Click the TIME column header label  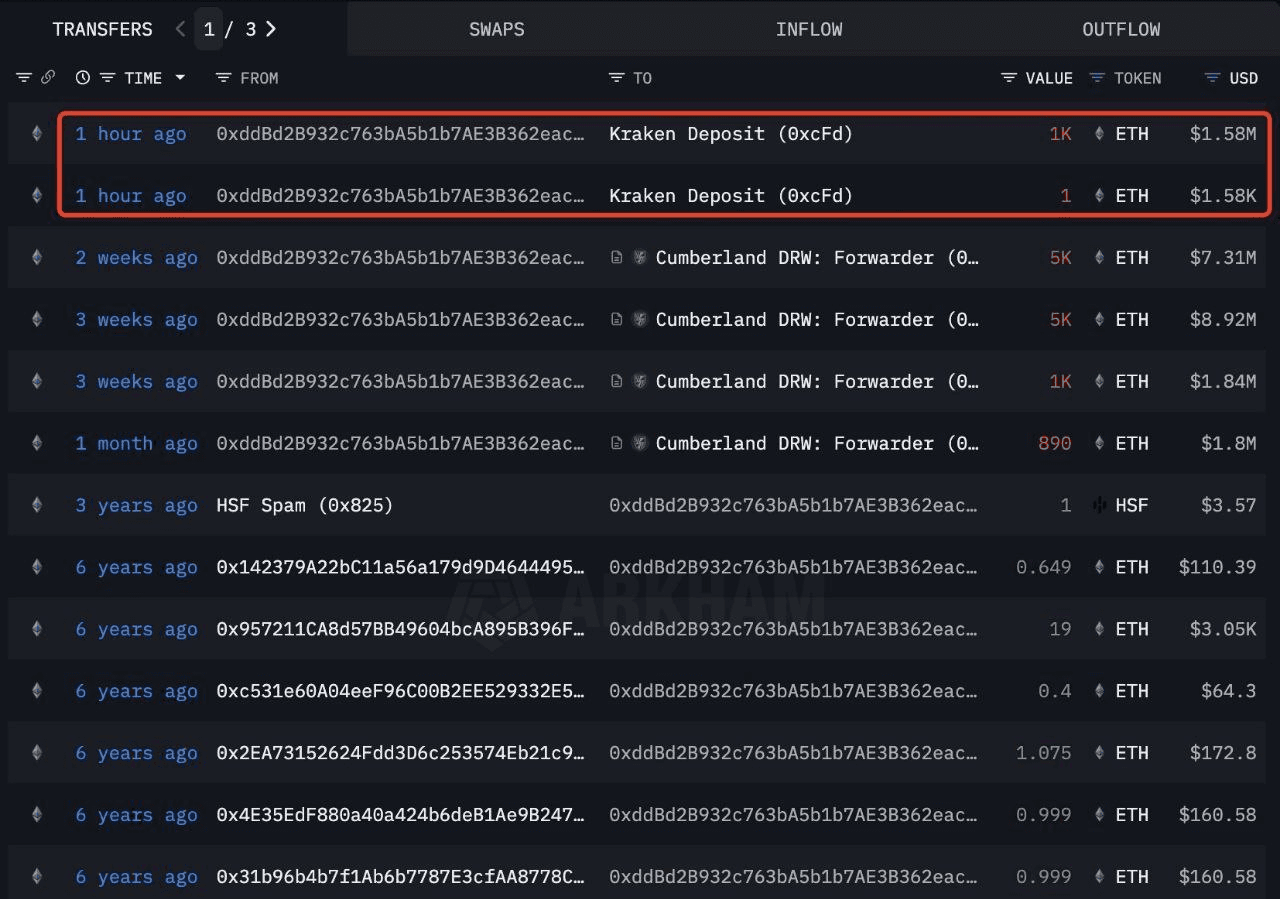pyautogui.click(x=143, y=78)
